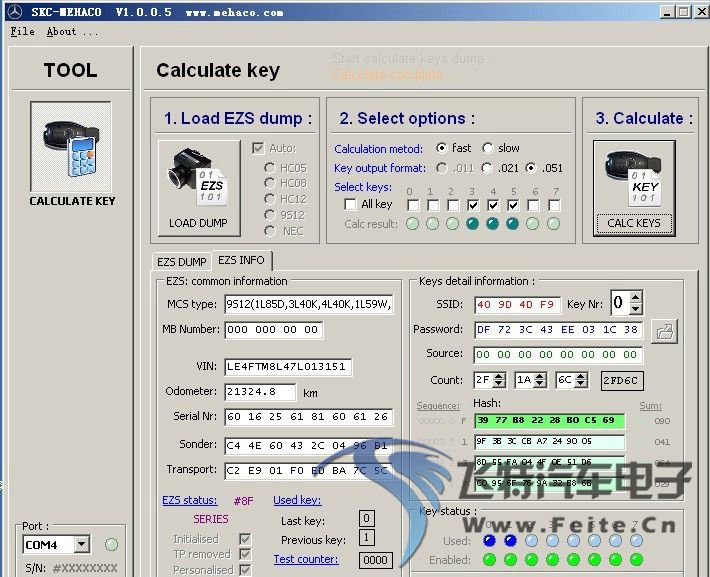Open the Calculate Key tool icon

[x=71, y=146]
